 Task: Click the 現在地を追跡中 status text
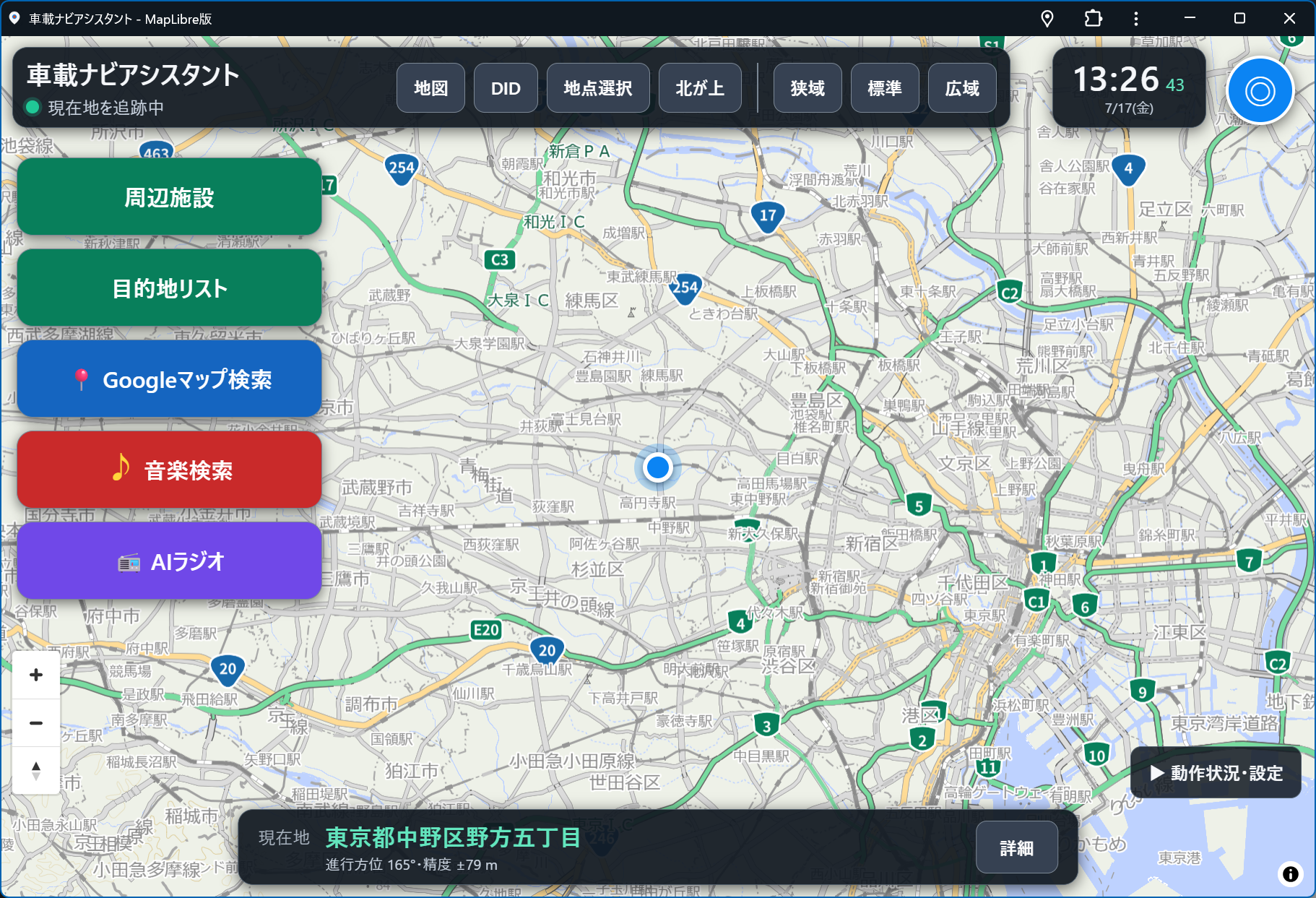(x=105, y=108)
